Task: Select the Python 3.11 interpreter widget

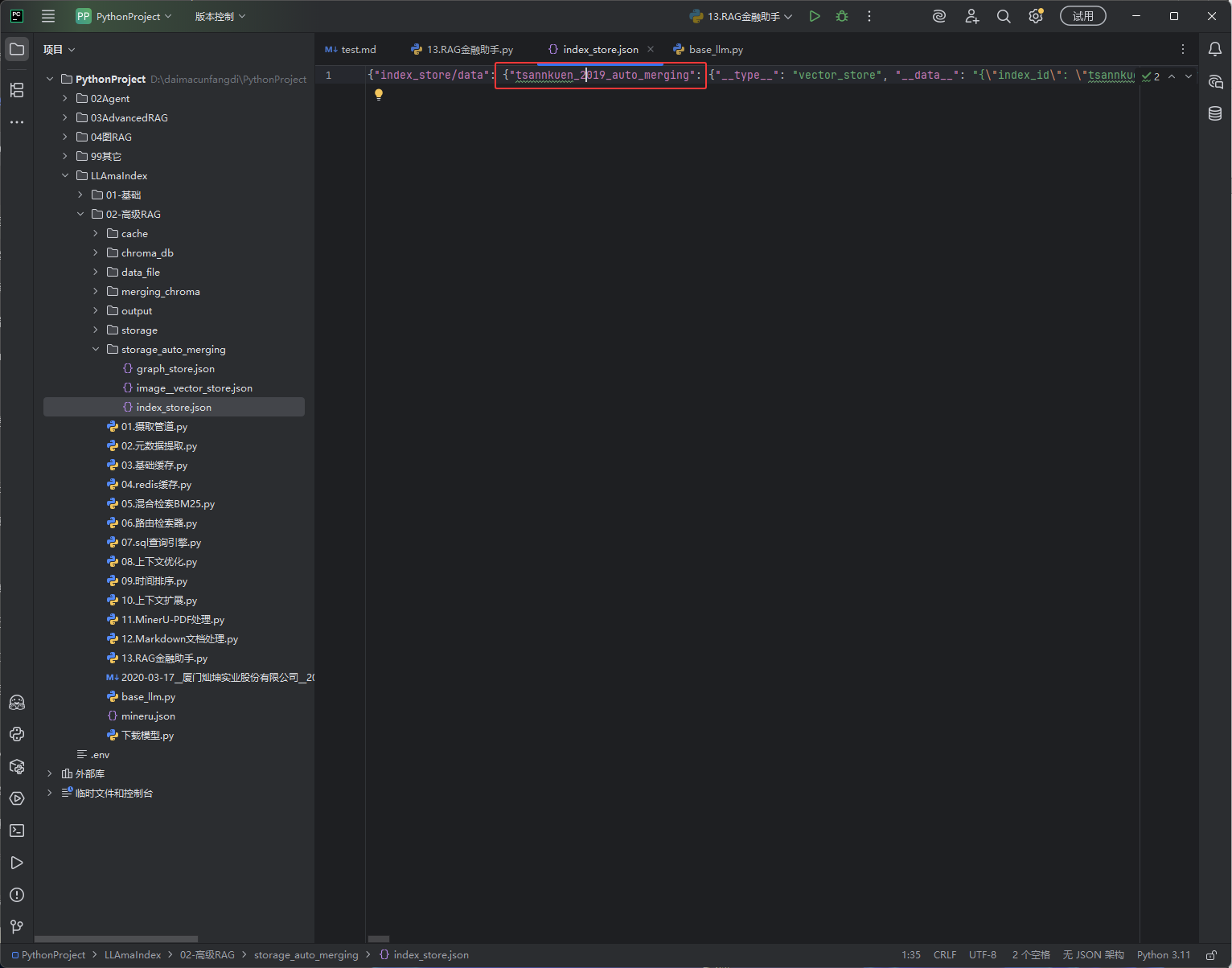Action: (x=1164, y=955)
